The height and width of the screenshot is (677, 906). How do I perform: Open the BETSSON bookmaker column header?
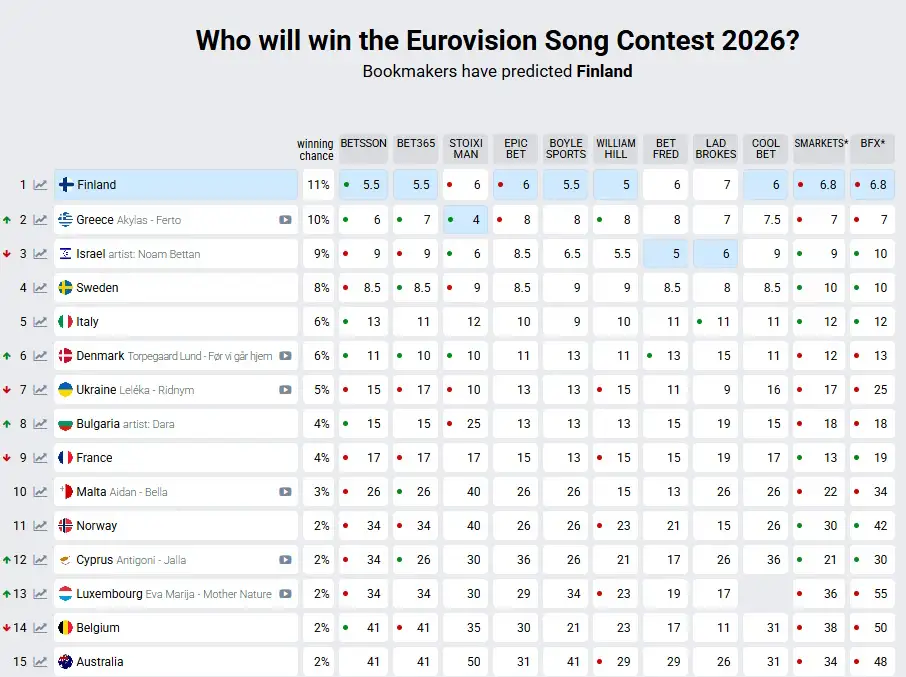point(363,144)
